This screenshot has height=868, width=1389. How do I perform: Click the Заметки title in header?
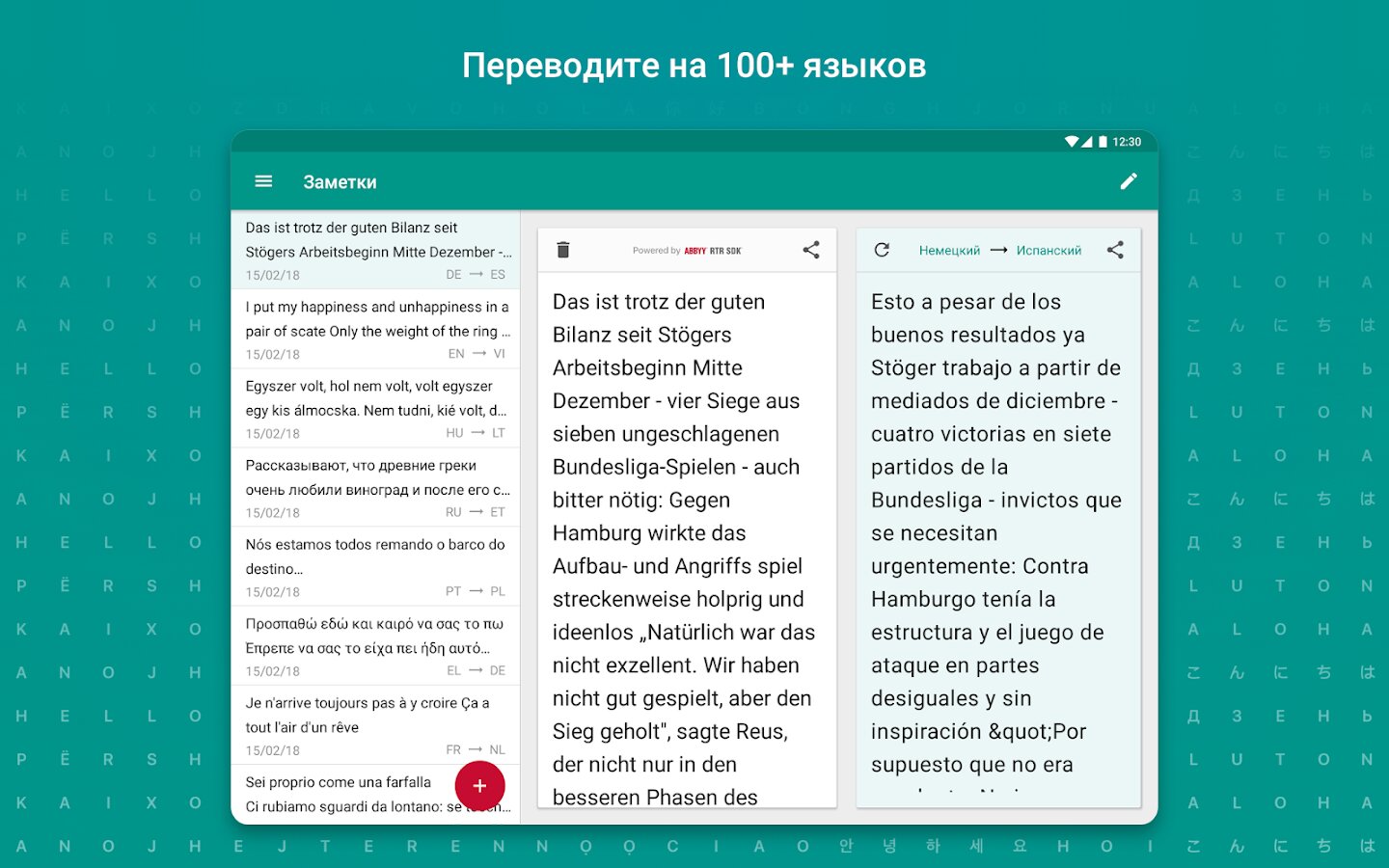pyautogui.click(x=340, y=182)
